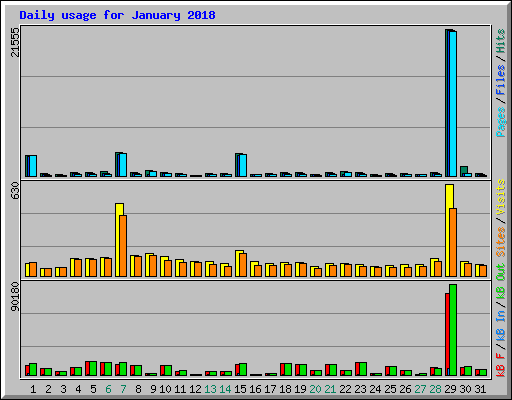Select weekend day 7 label
Screen dimensions: 512x400
click(x=123, y=389)
